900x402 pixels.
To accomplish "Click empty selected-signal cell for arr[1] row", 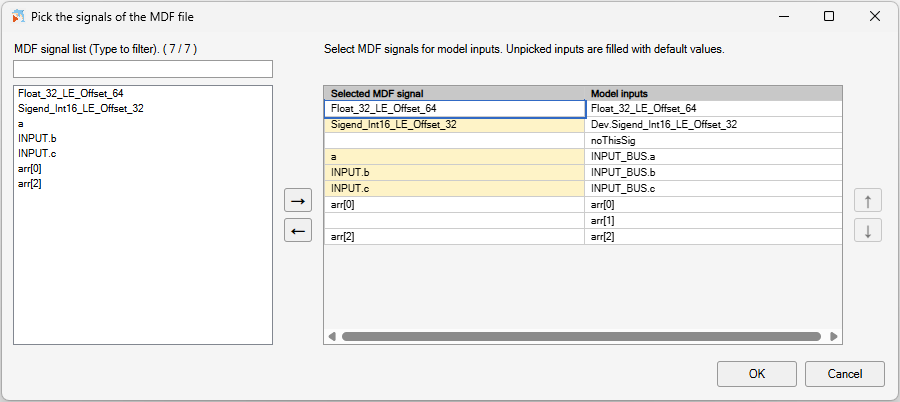I will coord(455,221).
